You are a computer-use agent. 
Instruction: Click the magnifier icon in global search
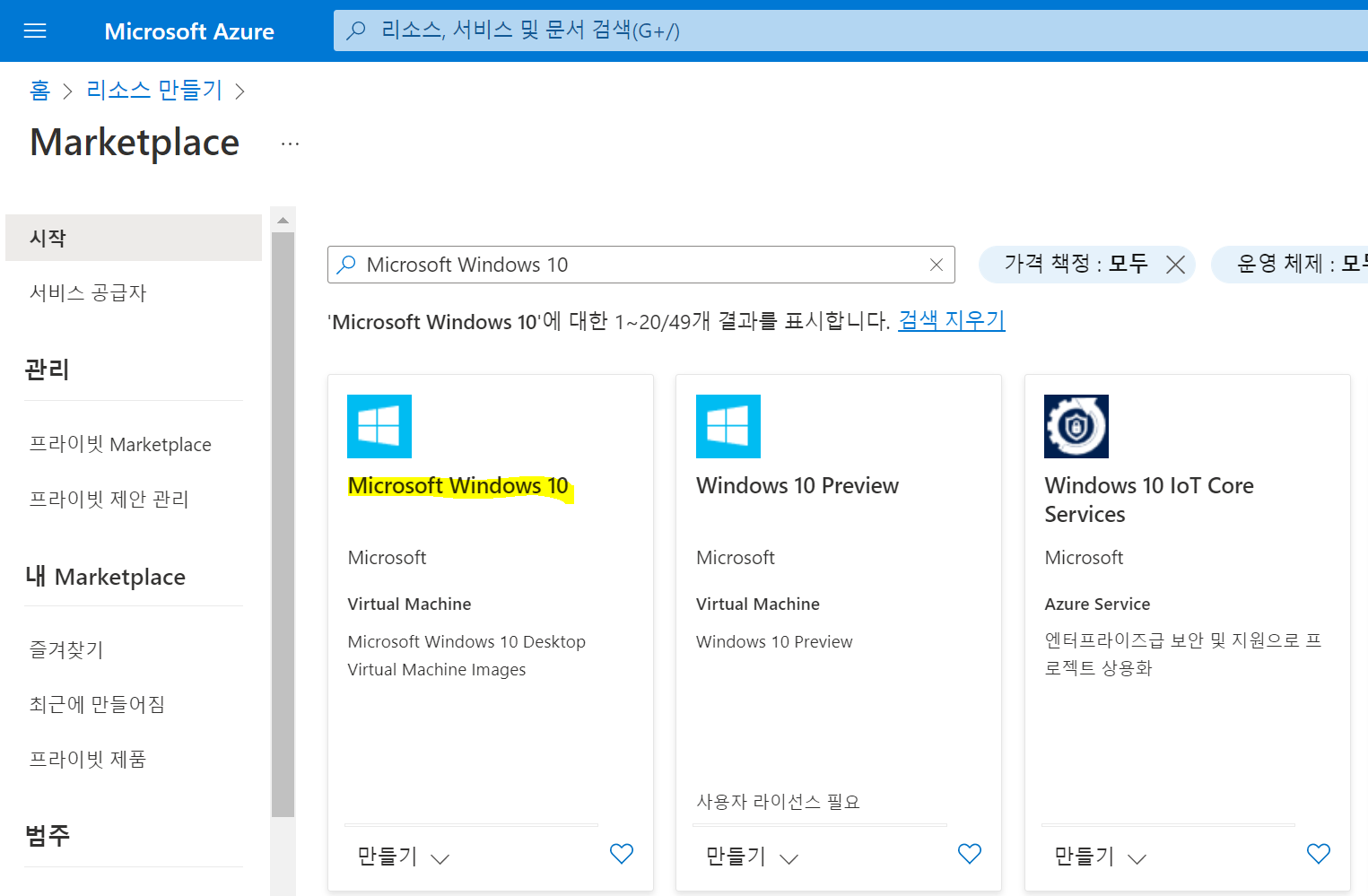click(x=356, y=30)
